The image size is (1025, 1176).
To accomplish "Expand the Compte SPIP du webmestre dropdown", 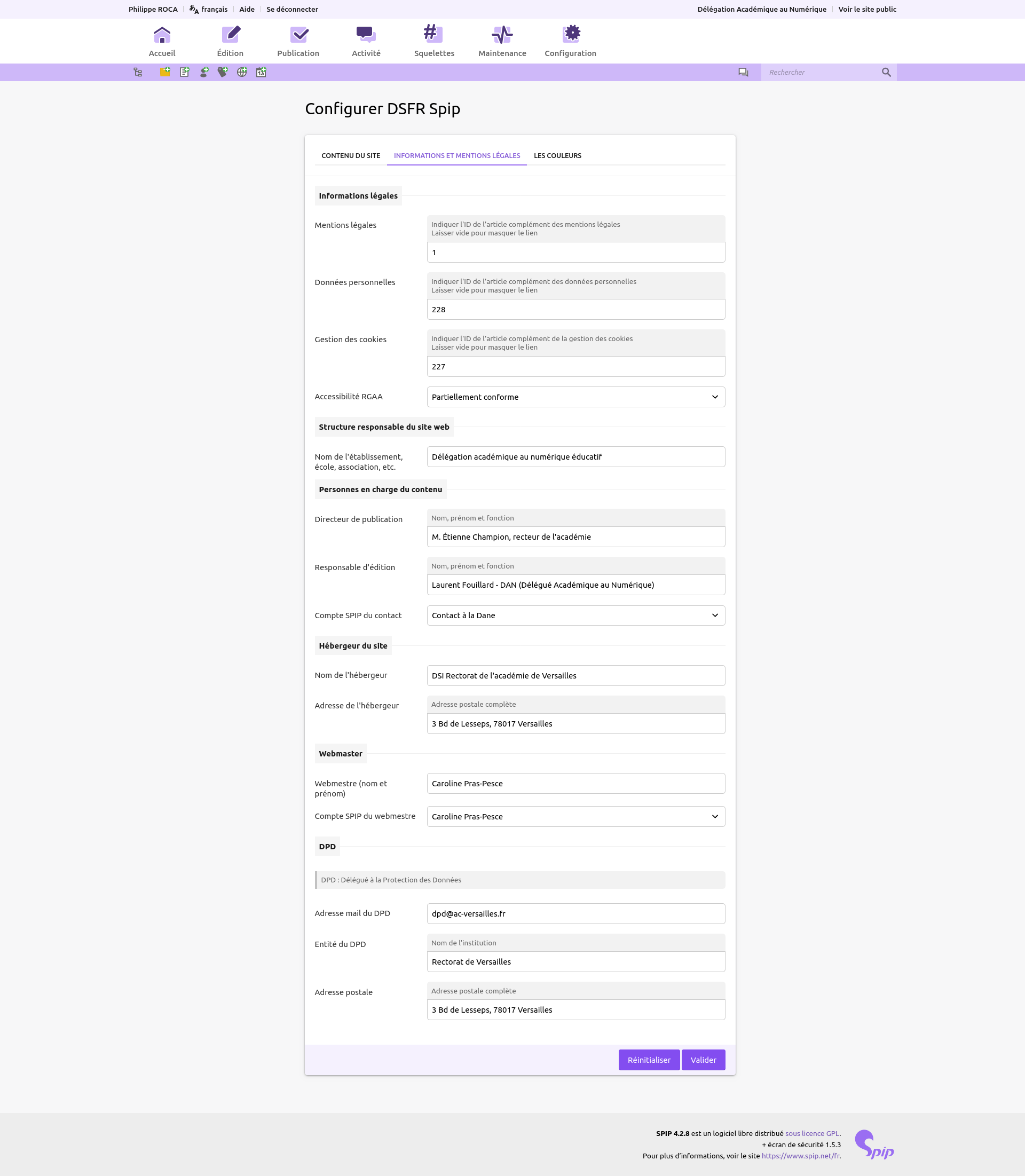I will coord(575,816).
